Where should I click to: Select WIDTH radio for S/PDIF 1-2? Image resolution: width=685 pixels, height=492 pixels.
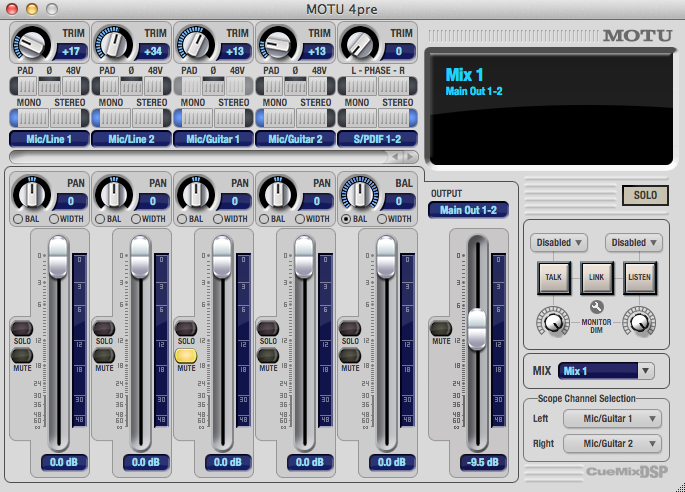382,219
